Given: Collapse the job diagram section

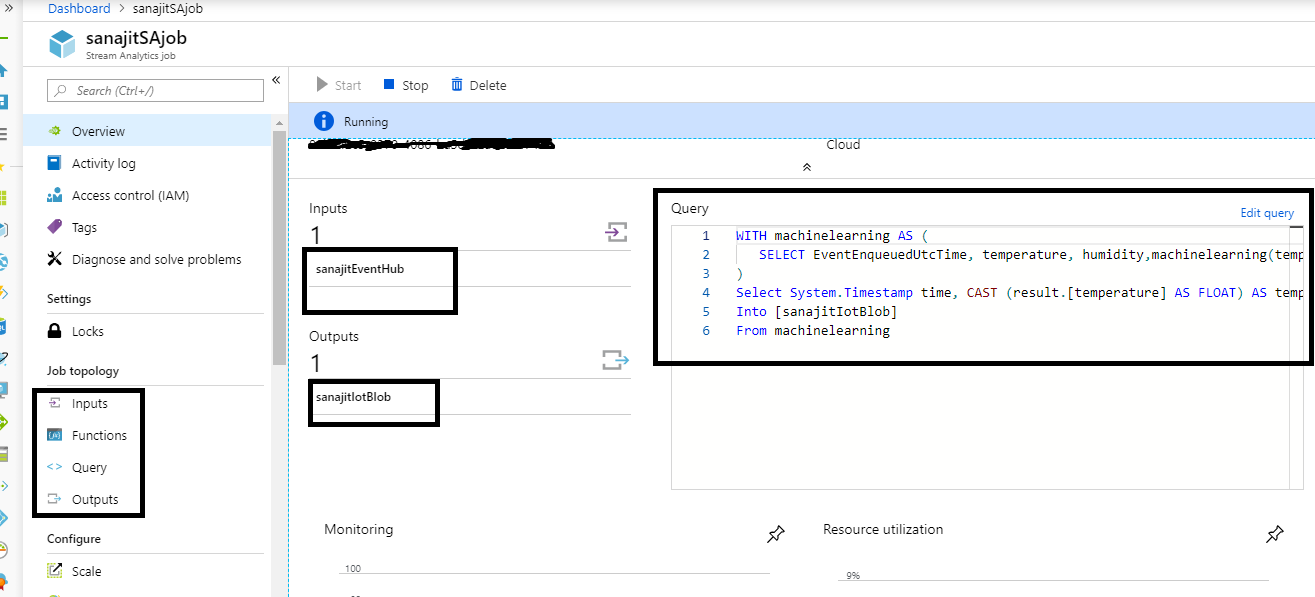Looking at the screenshot, I should (807, 168).
